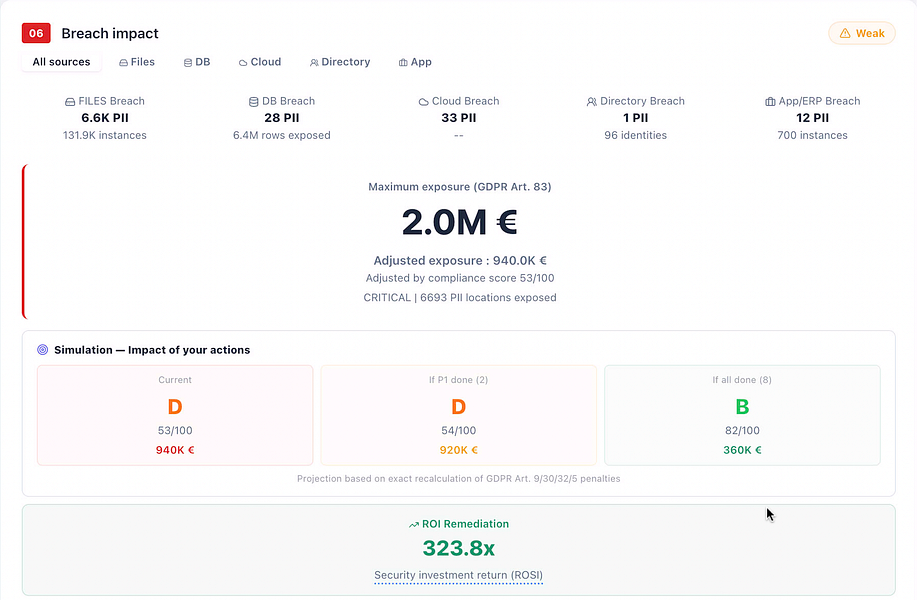Click the Simulation — Impact of your actions heading
Screen dimensions: 917x600
pos(152,350)
